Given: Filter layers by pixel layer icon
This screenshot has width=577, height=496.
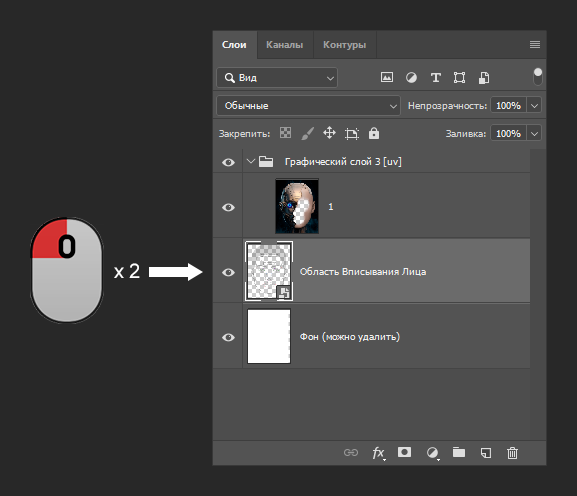Looking at the screenshot, I should pos(387,77).
